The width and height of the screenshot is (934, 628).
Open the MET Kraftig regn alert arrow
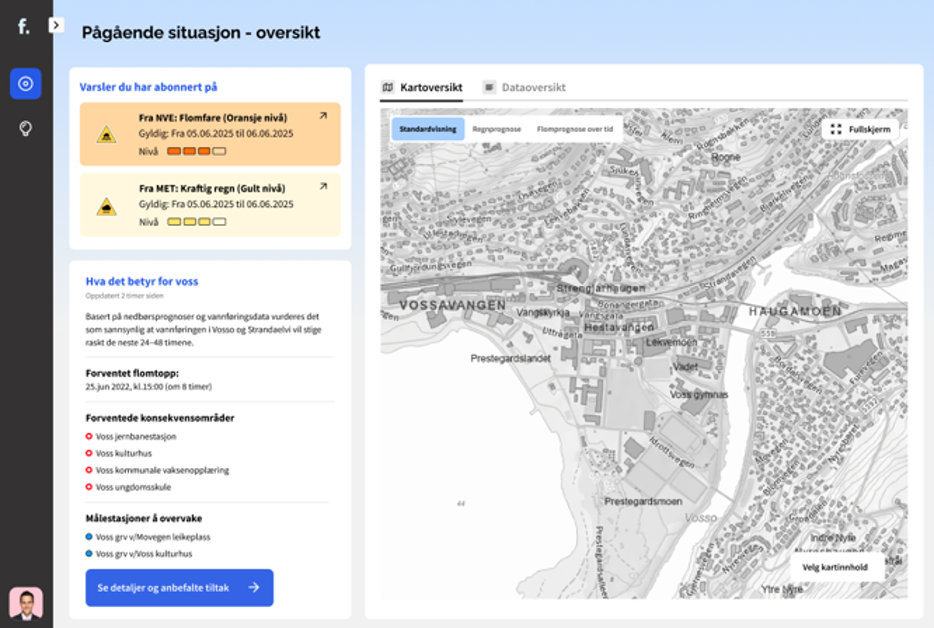pos(323,186)
